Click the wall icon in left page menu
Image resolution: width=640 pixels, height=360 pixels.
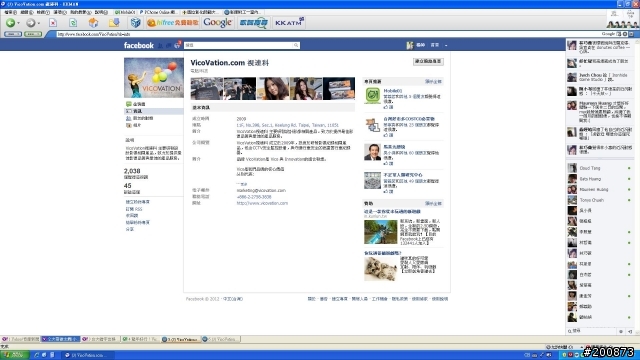click(x=129, y=104)
